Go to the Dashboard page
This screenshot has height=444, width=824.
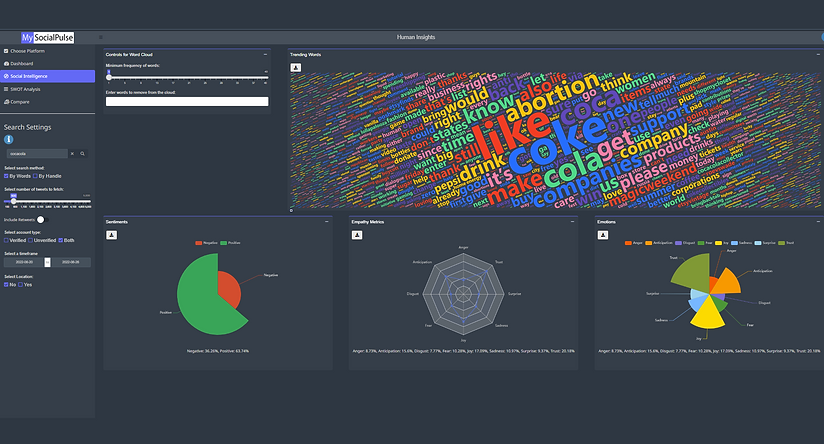[47, 64]
